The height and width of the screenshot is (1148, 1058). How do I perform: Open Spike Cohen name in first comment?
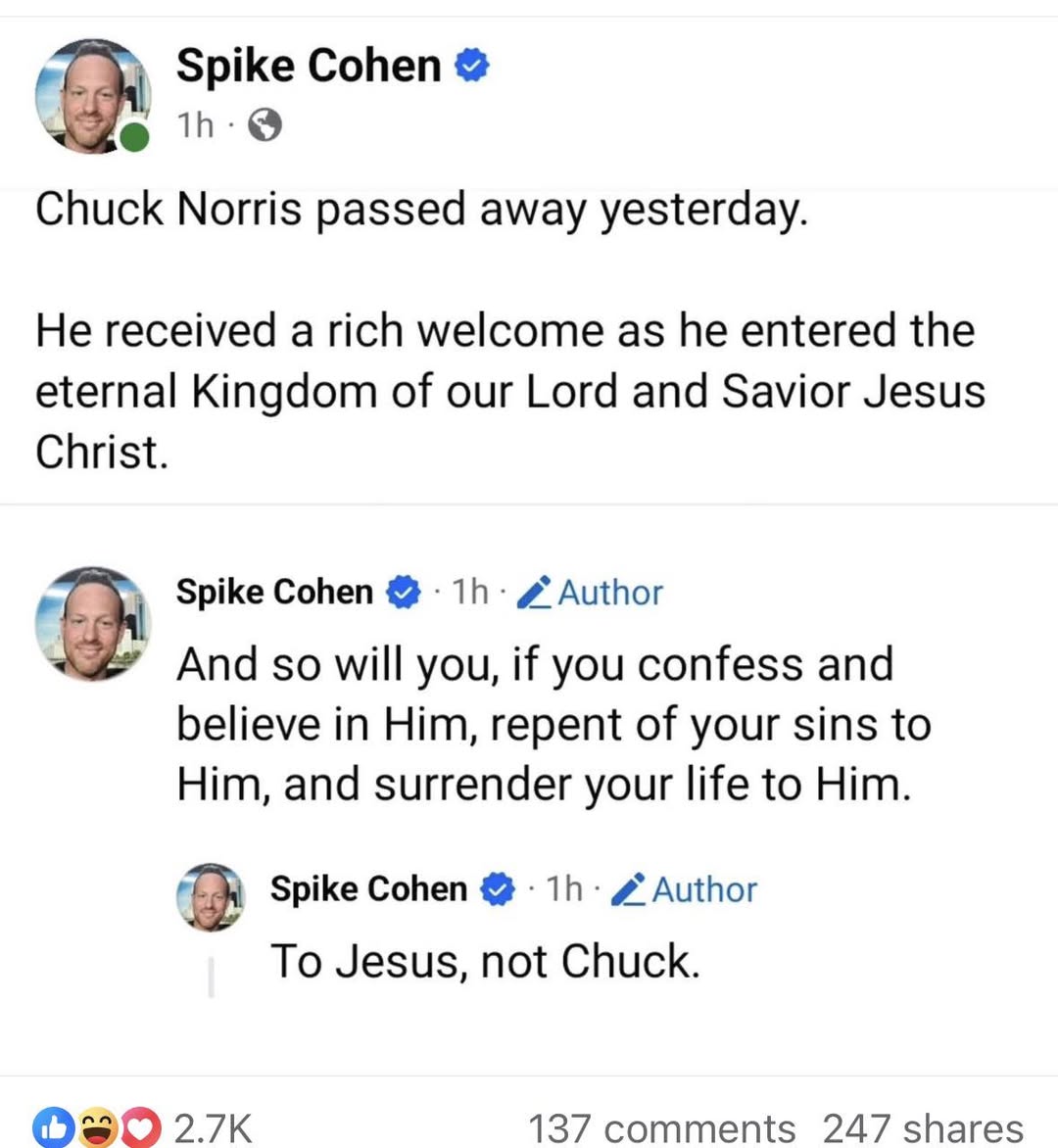(274, 592)
